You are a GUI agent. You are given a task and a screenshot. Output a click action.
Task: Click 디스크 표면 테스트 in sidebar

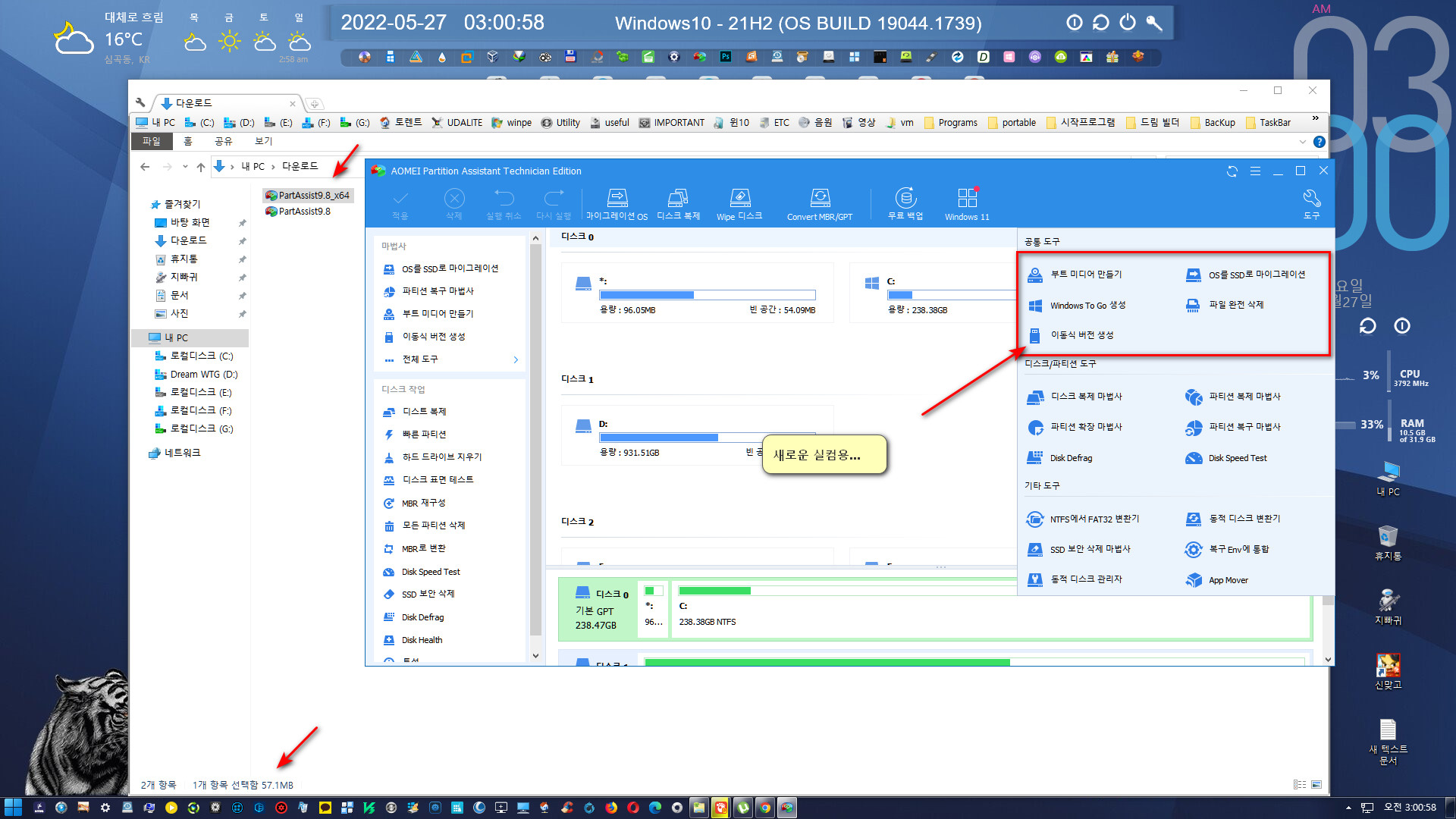tap(428, 480)
